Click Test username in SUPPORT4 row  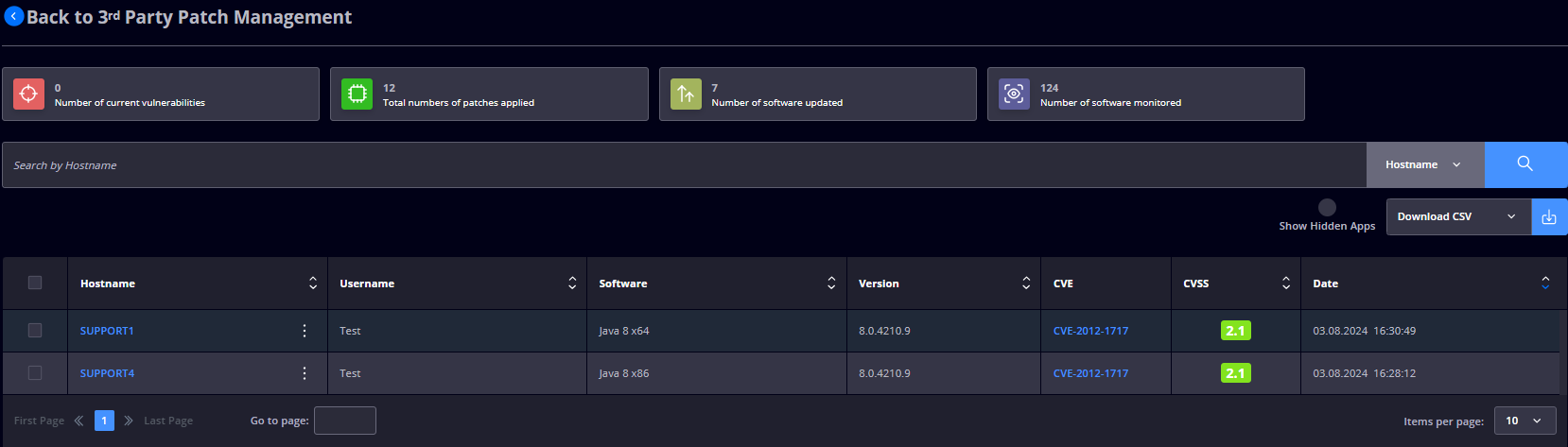tap(350, 373)
